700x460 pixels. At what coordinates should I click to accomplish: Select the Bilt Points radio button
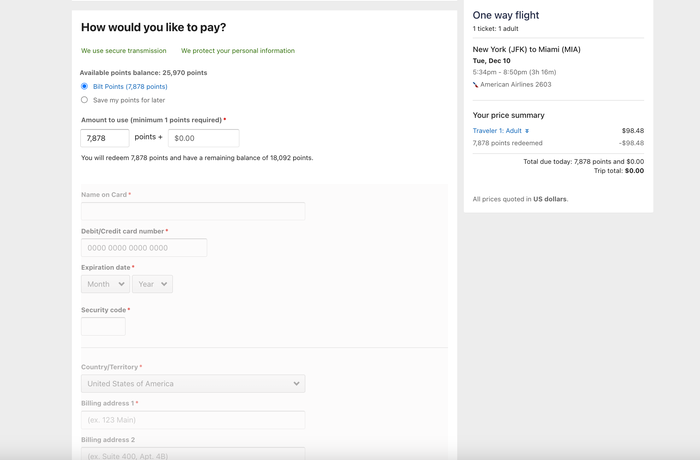(84, 86)
